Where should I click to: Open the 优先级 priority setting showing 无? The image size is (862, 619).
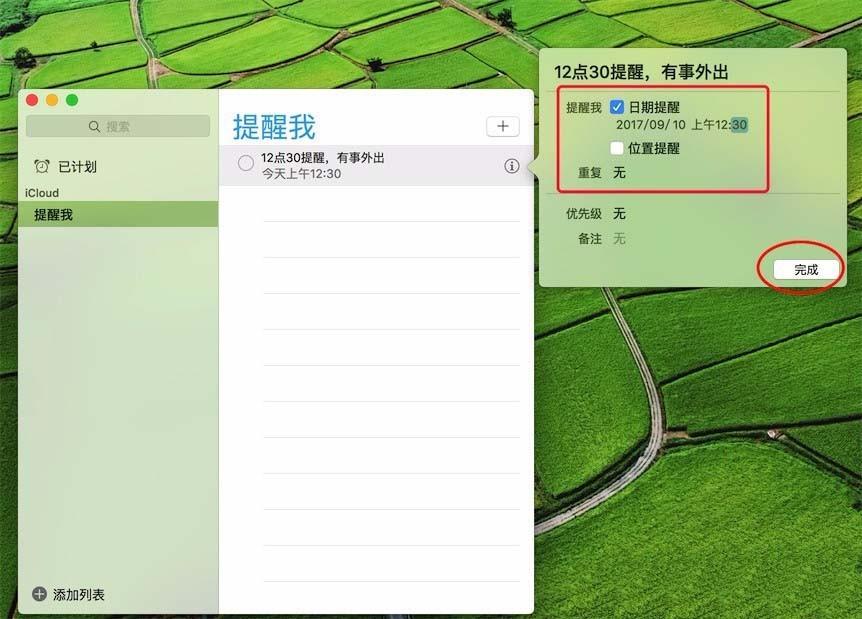tap(619, 213)
